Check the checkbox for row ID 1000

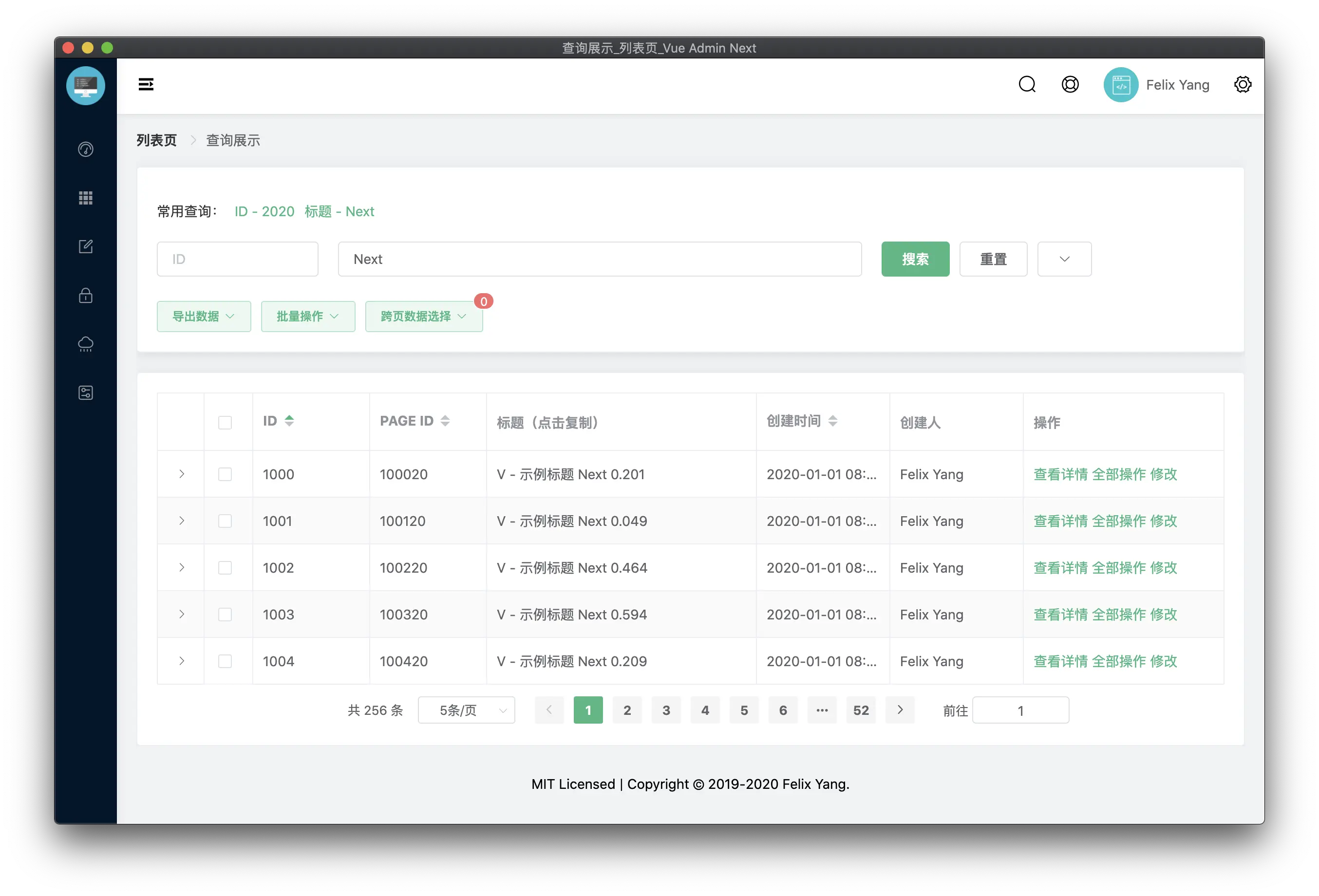pyautogui.click(x=225, y=474)
